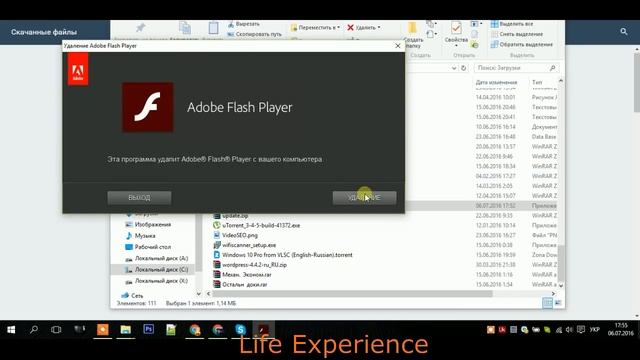Select the Windows 10 Pro torrent file
Screen dimensions: 640x360
coord(283,255)
